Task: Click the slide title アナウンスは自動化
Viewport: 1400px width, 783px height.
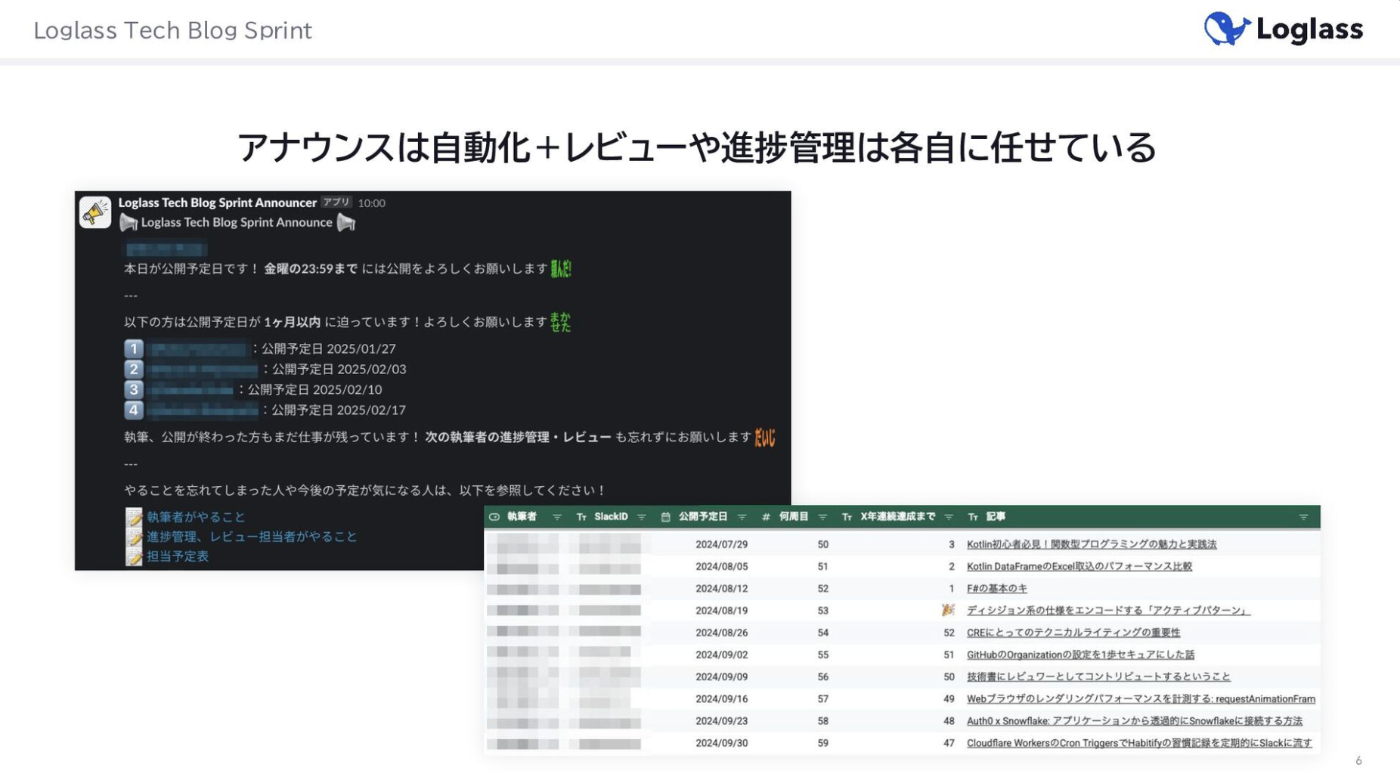Action: (698, 147)
